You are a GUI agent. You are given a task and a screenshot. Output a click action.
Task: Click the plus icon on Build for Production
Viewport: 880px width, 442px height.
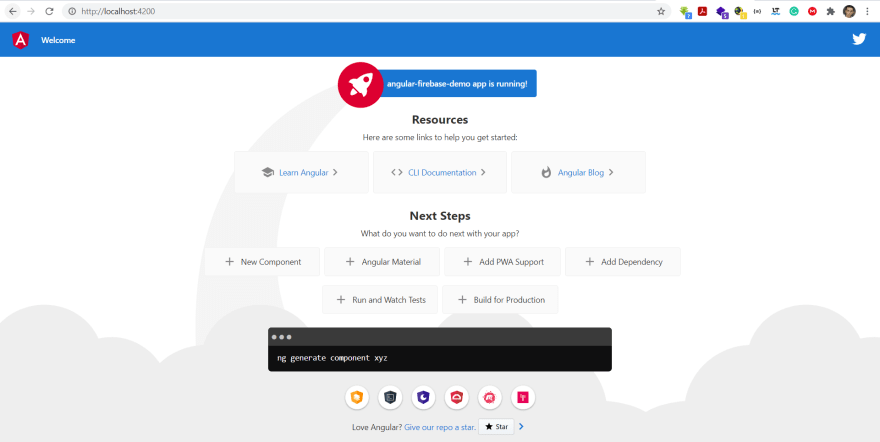point(462,300)
